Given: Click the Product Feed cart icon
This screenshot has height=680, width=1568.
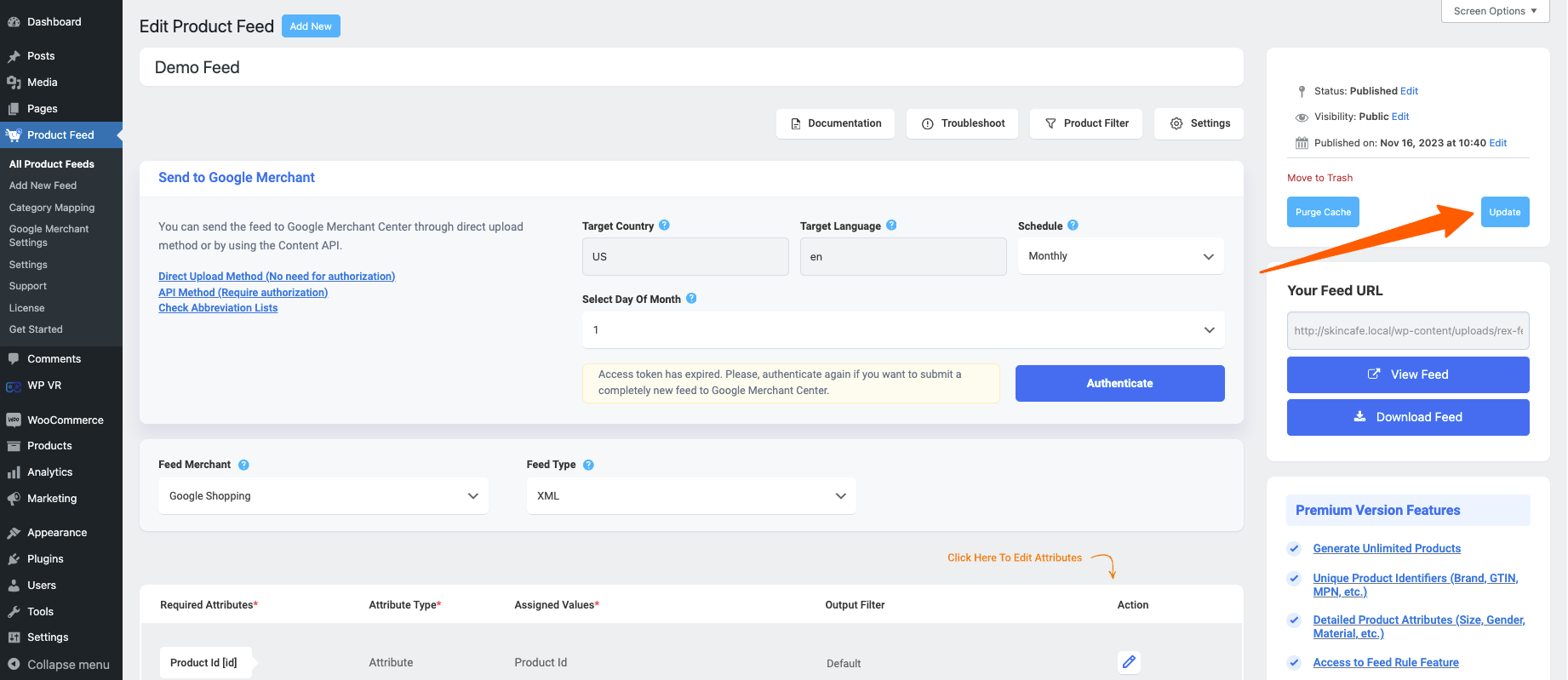Looking at the screenshot, I should pyautogui.click(x=14, y=135).
